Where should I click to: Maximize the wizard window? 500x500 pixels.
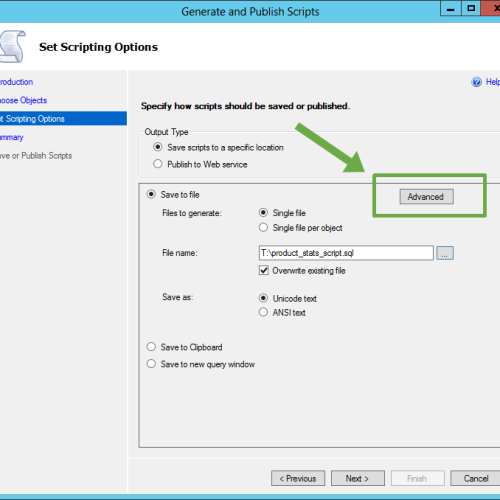tap(471, 9)
